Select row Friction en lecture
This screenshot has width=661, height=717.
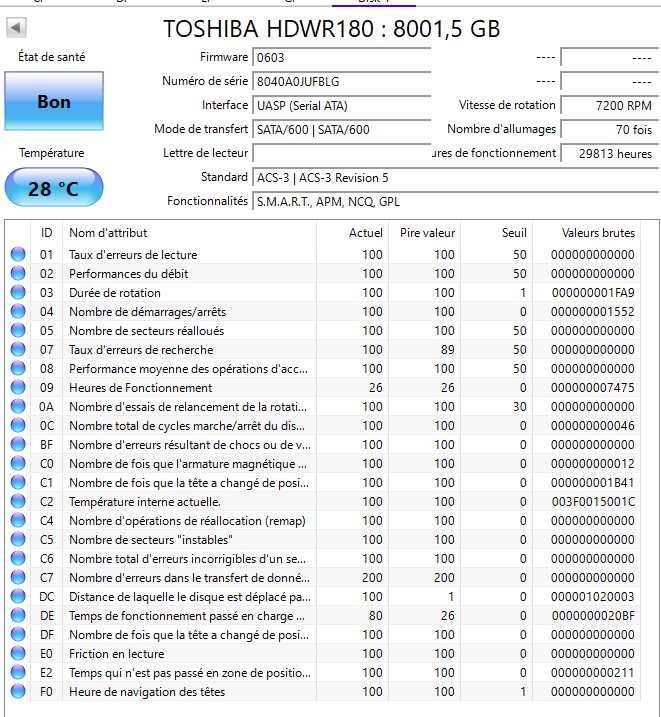(x=323, y=653)
